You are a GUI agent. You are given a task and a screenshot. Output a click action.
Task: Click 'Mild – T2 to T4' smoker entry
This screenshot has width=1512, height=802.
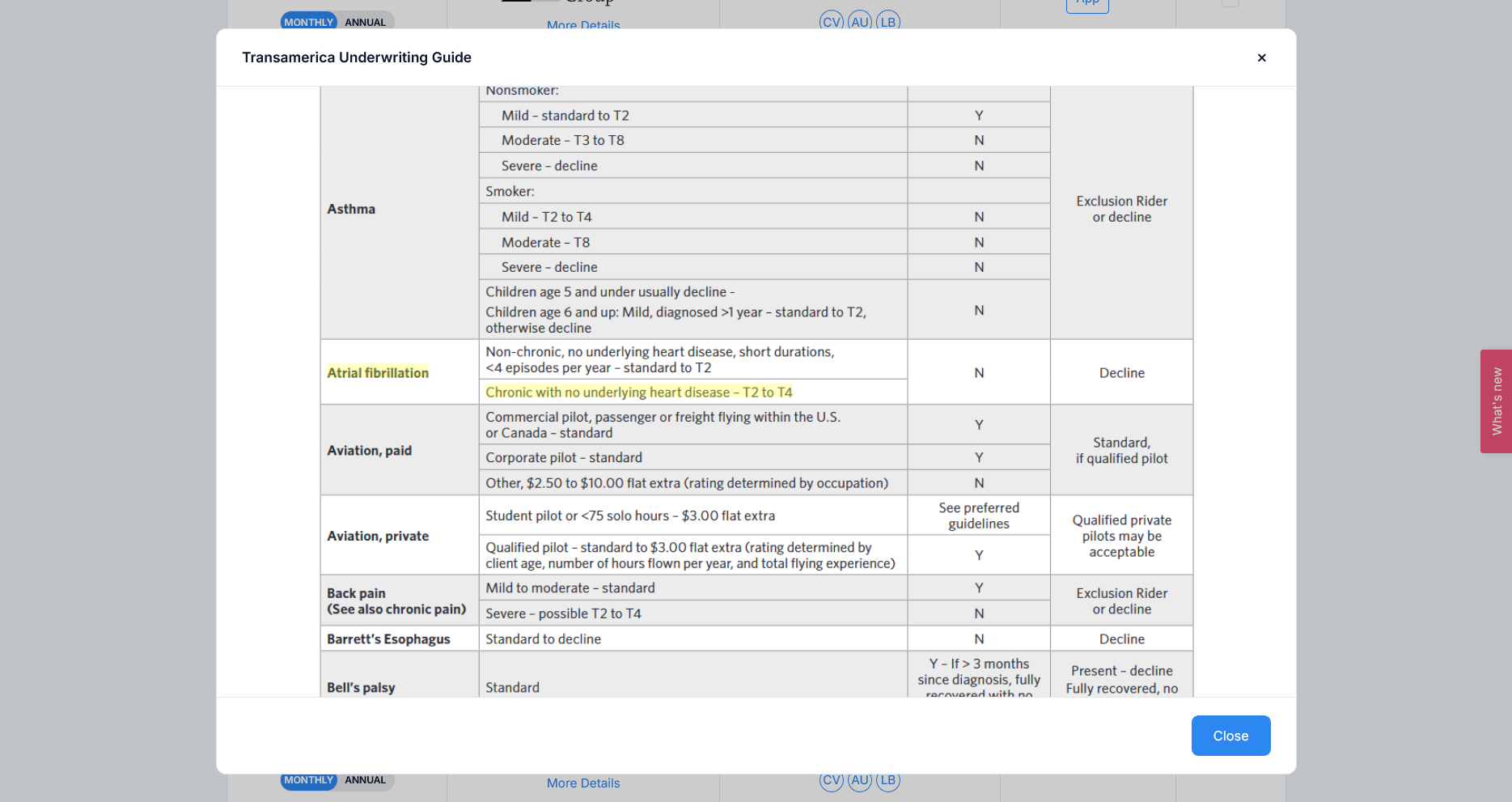547,216
